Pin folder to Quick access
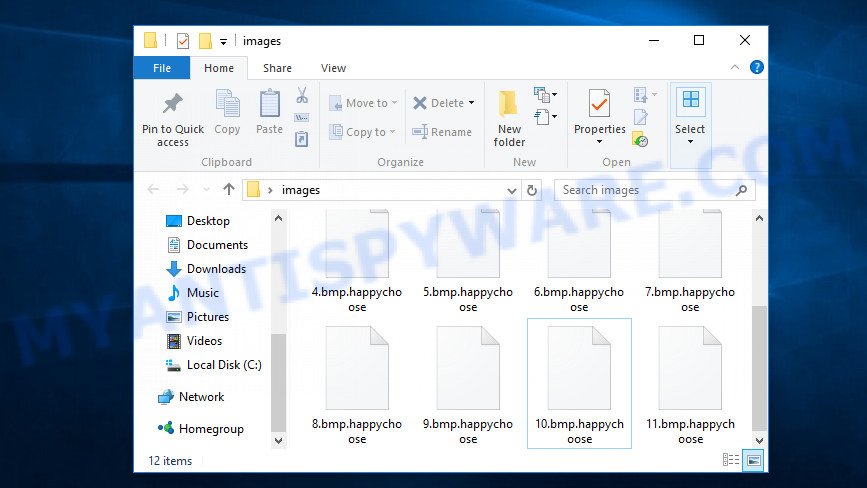 click(x=173, y=119)
